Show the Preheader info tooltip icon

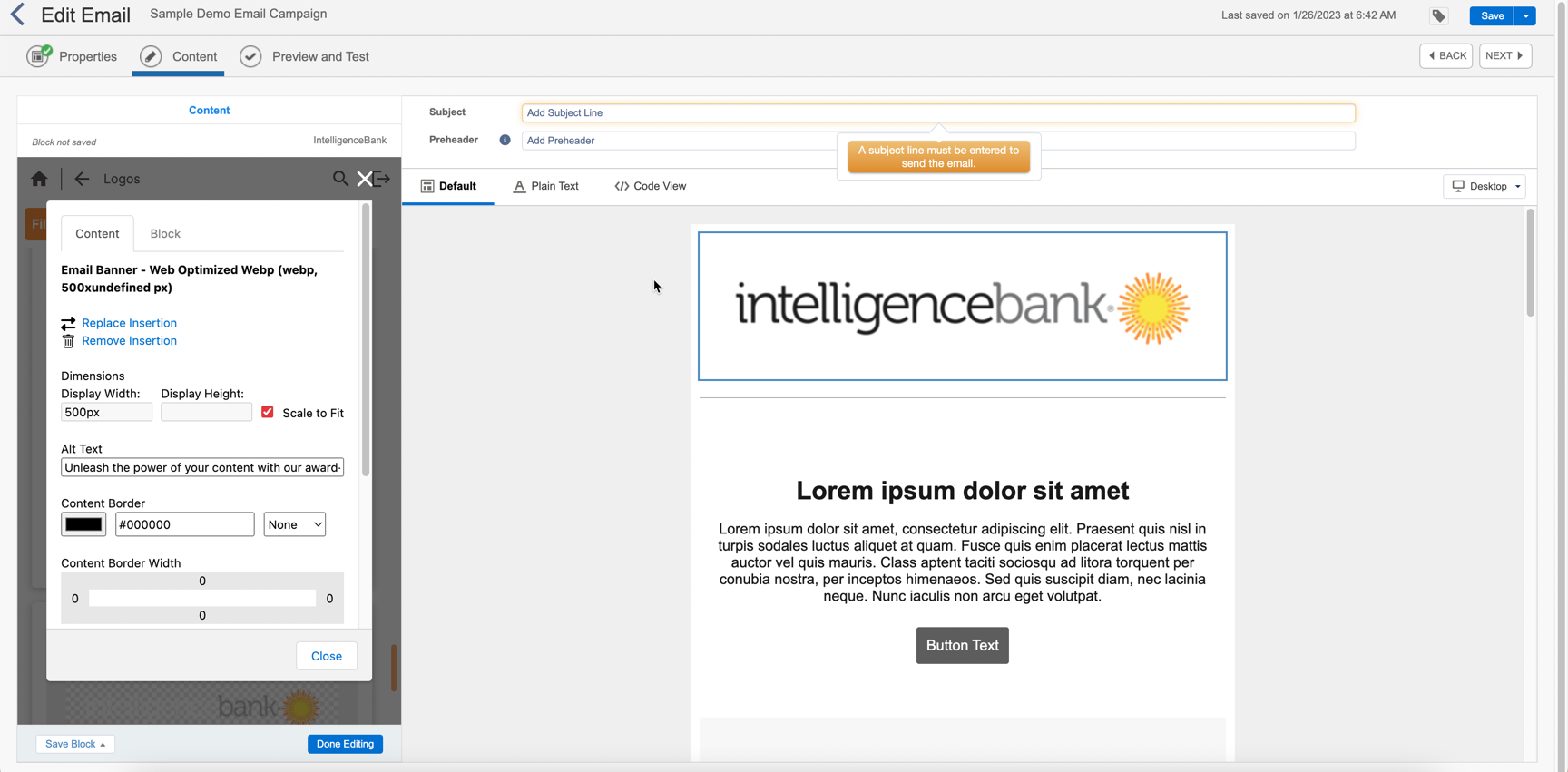pos(505,140)
